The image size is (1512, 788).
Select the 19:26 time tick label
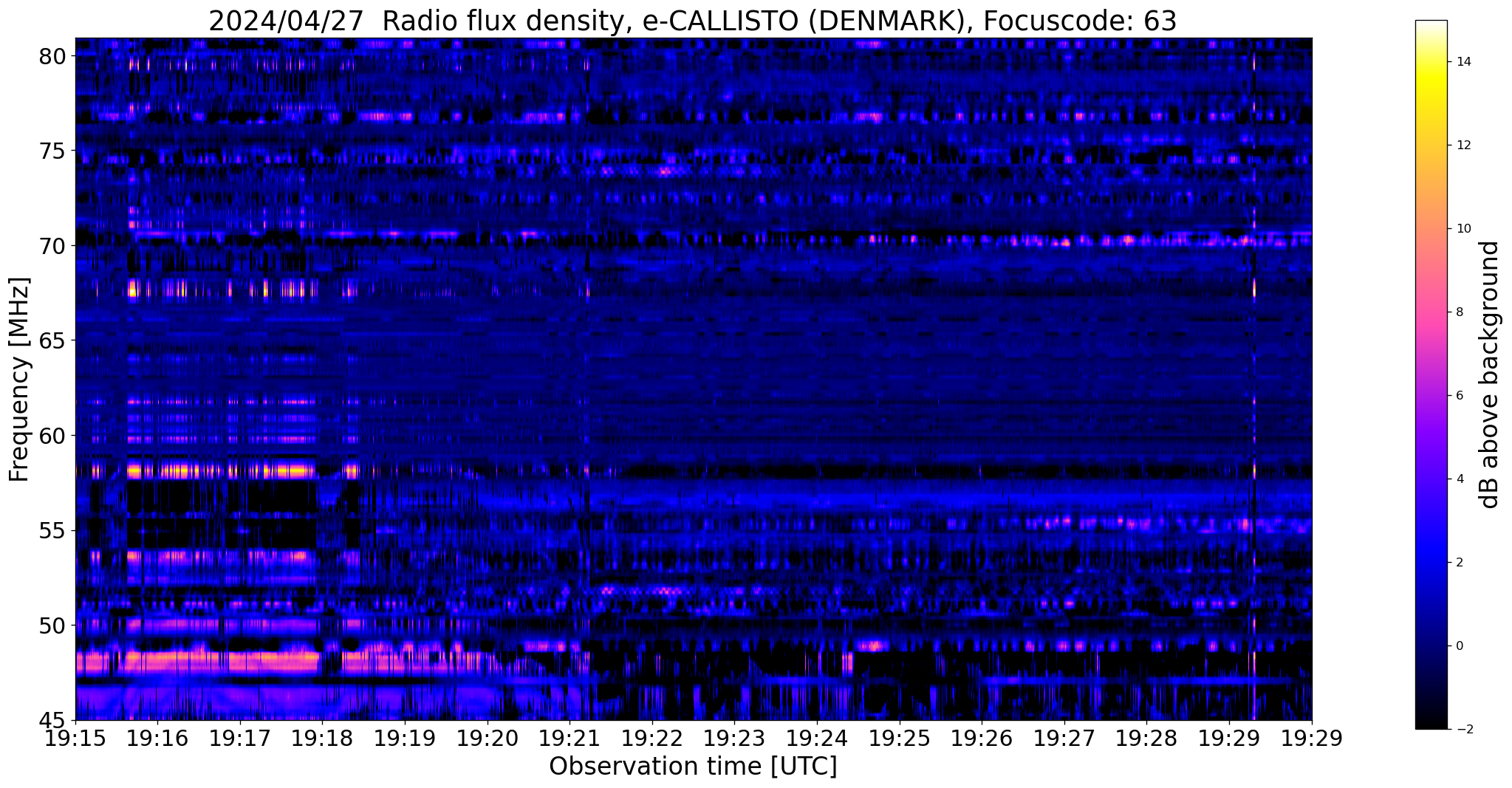point(982,738)
